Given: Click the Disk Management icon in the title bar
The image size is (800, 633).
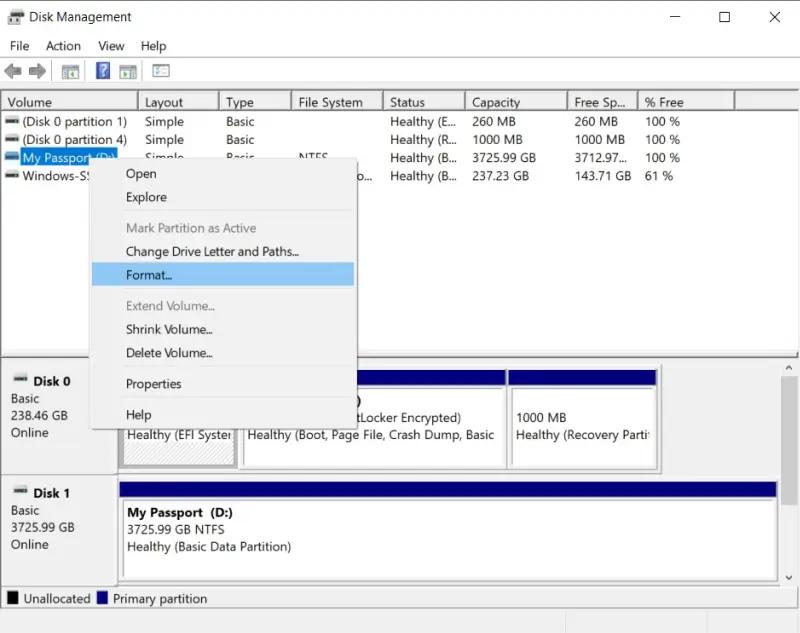Looking at the screenshot, I should pos(14,16).
